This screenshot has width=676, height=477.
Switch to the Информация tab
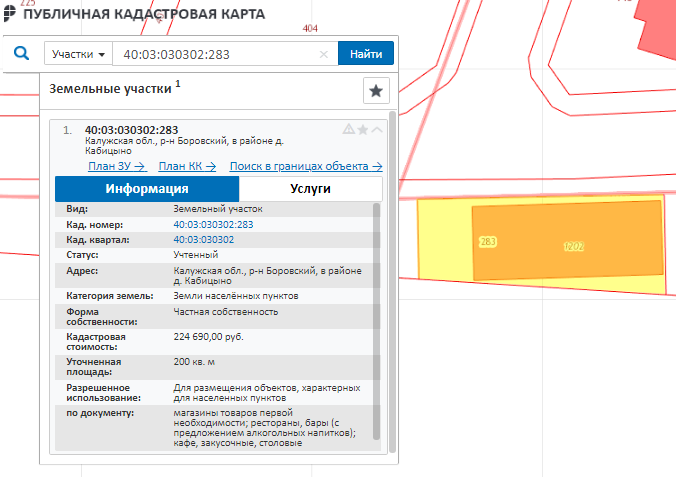click(x=147, y=189)
